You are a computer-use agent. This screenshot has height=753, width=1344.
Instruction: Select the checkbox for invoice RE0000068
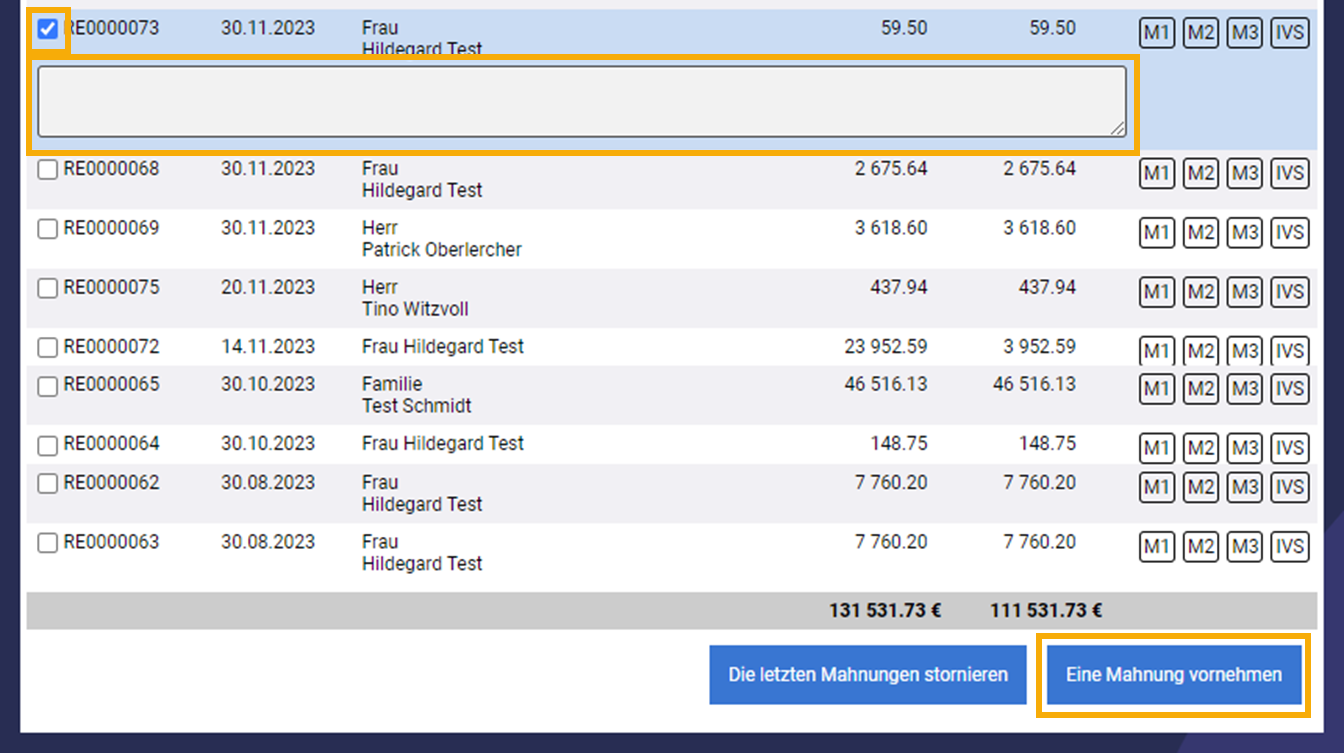47,170
